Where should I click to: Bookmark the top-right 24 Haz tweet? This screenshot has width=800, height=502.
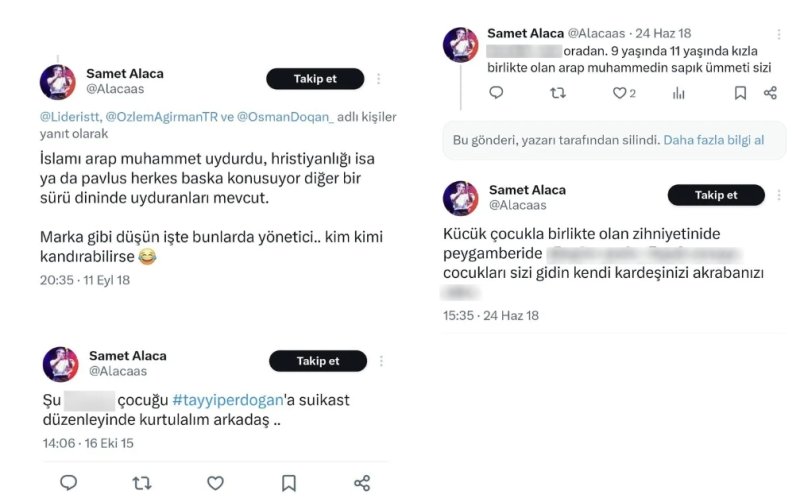[x=740, y=93]
